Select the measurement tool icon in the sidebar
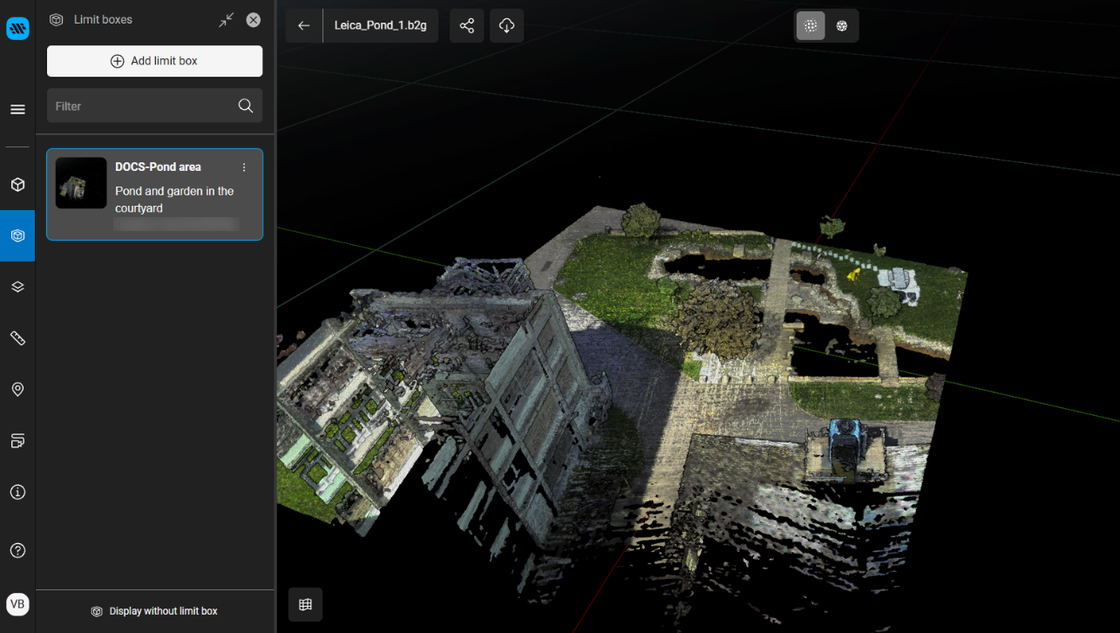The image size is (1120, 633). coord(18,338)
